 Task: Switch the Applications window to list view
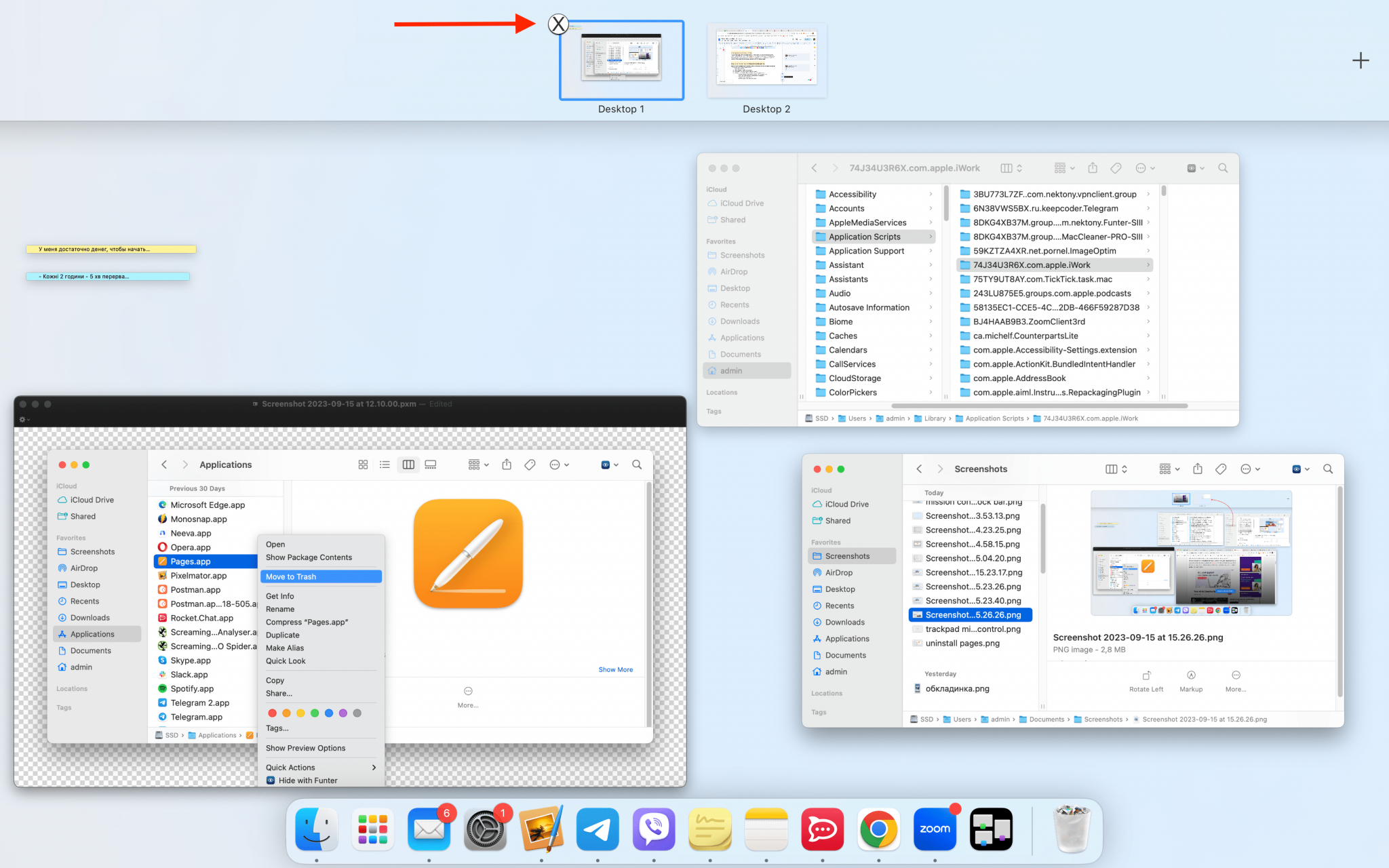point(385,465)
